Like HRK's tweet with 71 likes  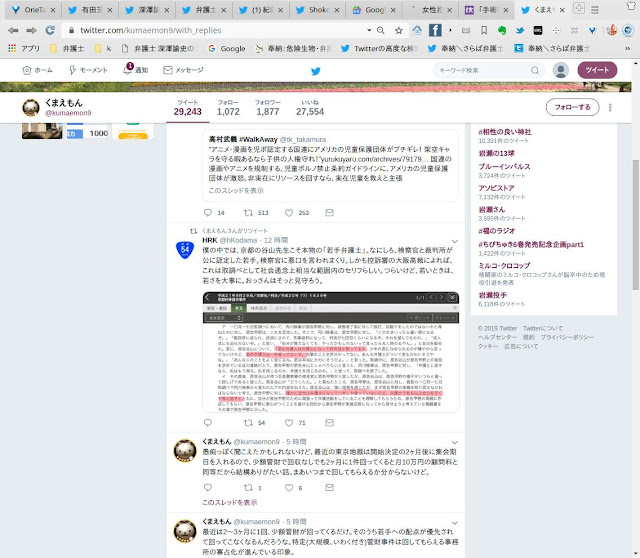tap(289, 423)
